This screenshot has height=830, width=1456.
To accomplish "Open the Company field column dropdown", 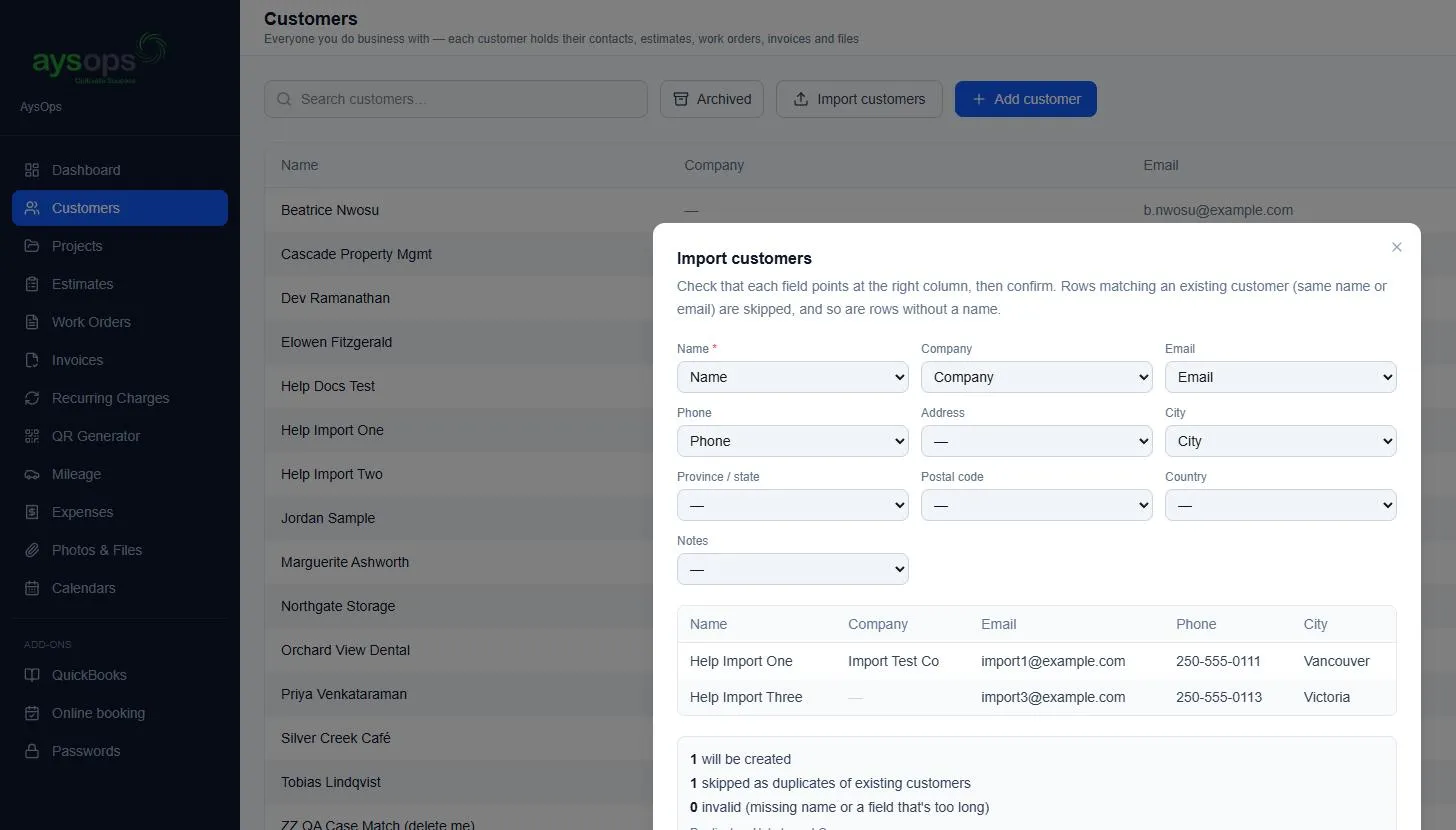I will [x=1037, y=377].
